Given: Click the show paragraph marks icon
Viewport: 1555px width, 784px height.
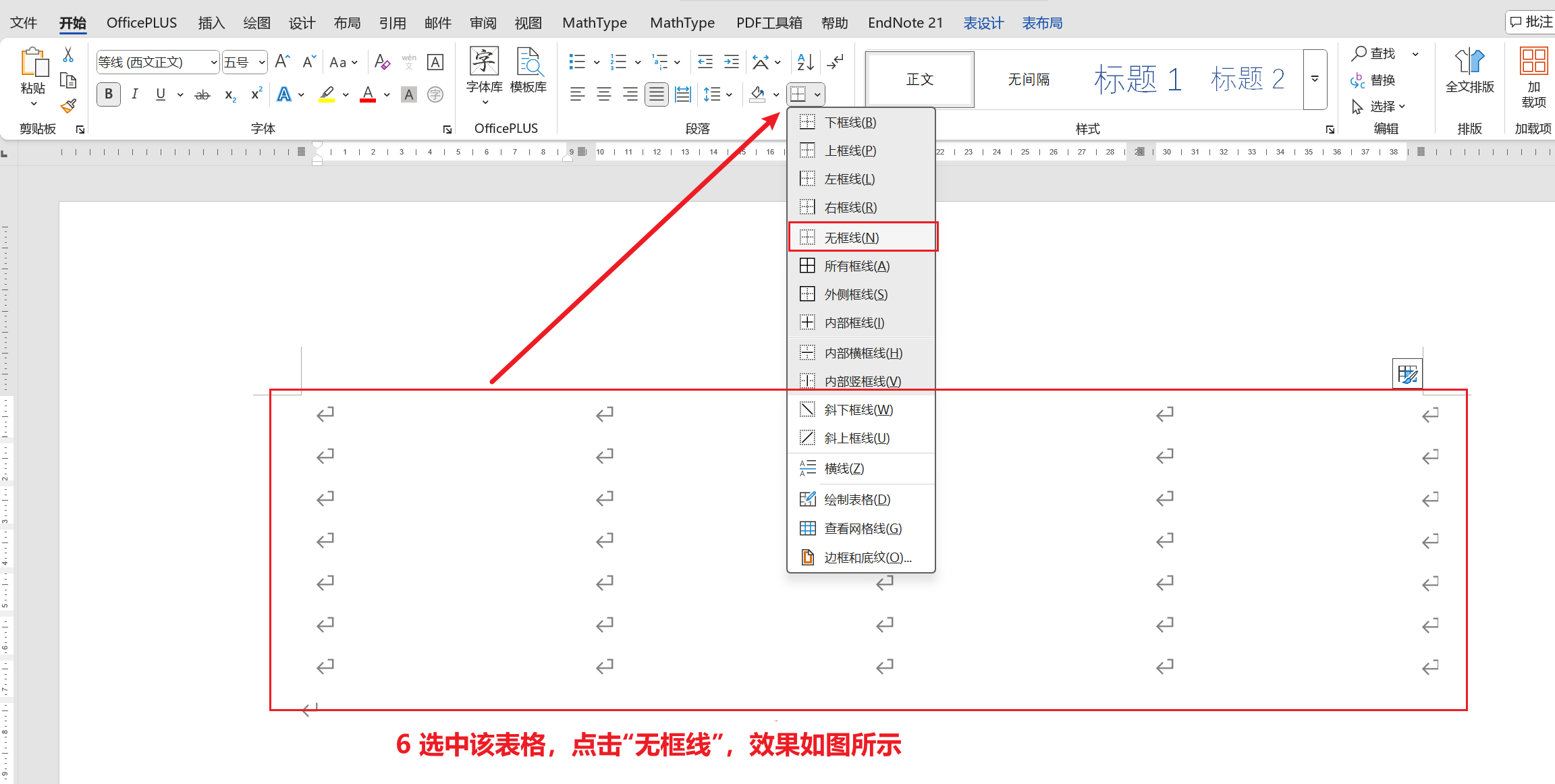Looking at the screenshot, I should pos(836,62).
